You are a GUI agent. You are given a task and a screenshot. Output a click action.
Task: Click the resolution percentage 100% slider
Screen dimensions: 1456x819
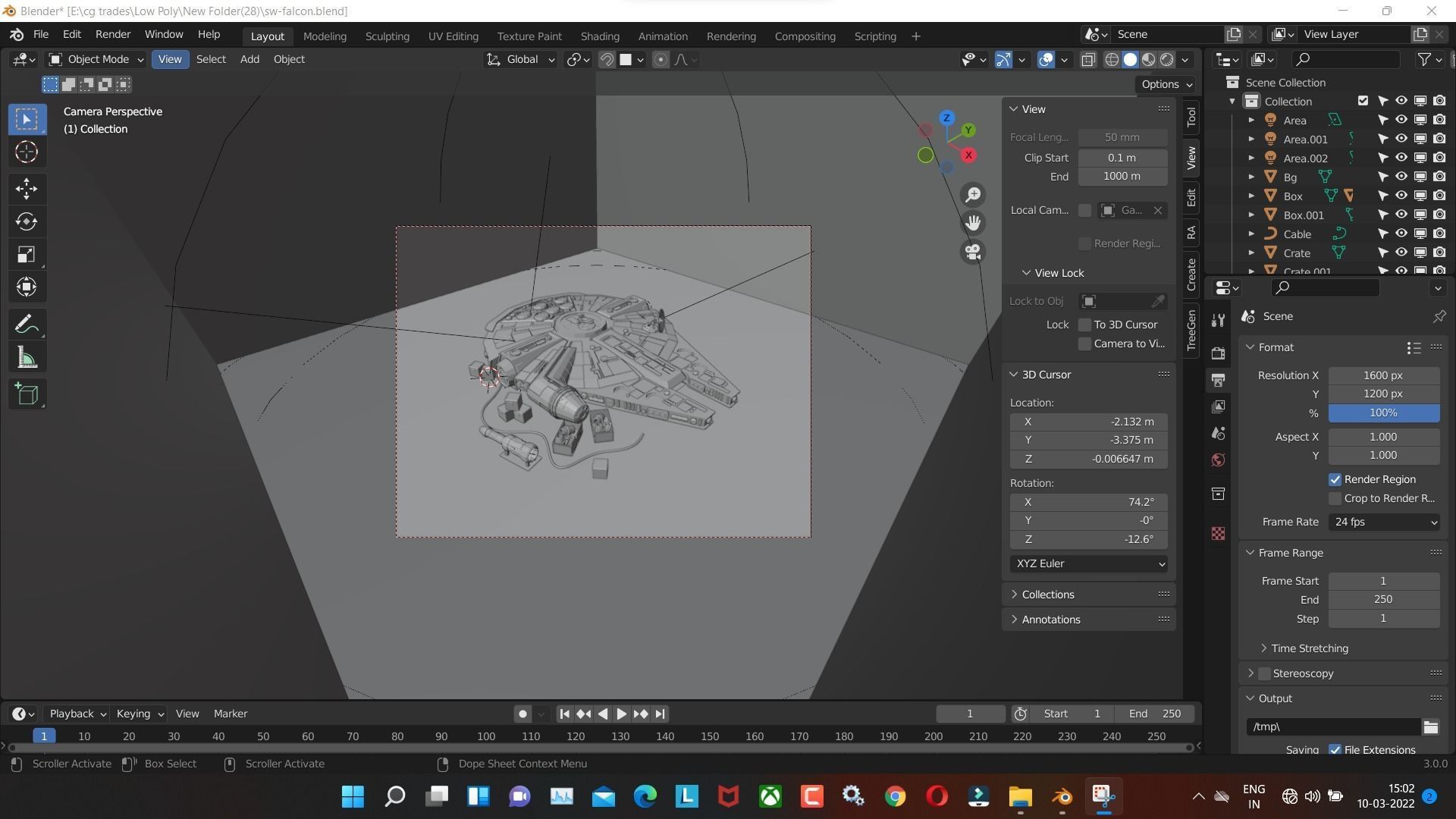coord(1384,413)
